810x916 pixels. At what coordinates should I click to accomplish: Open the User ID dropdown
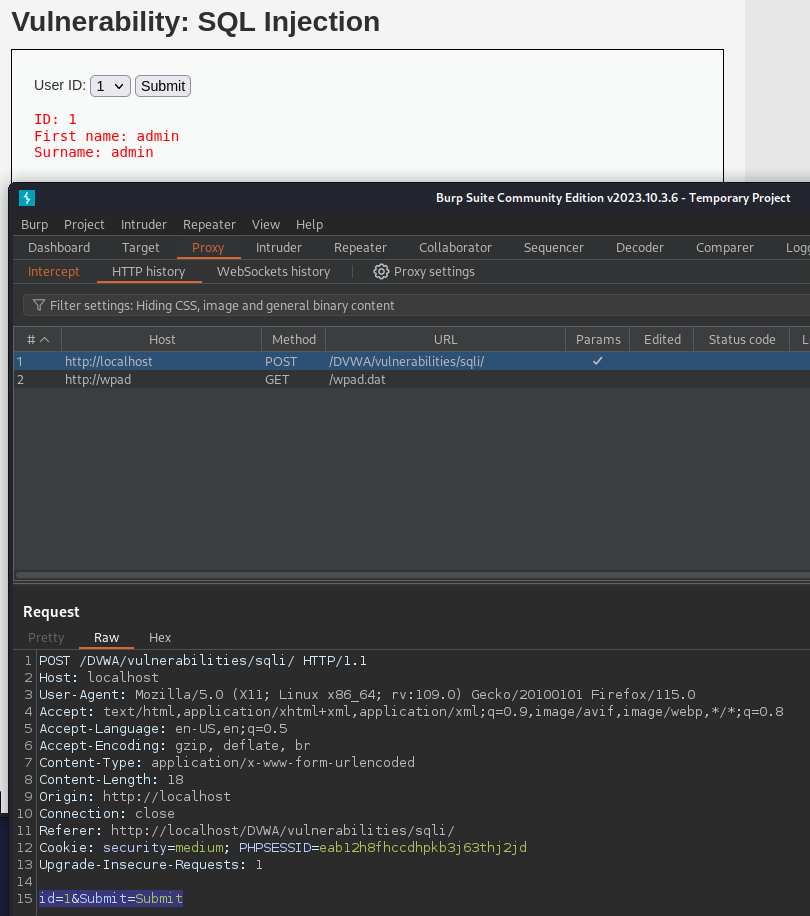(x=110, y=86)
